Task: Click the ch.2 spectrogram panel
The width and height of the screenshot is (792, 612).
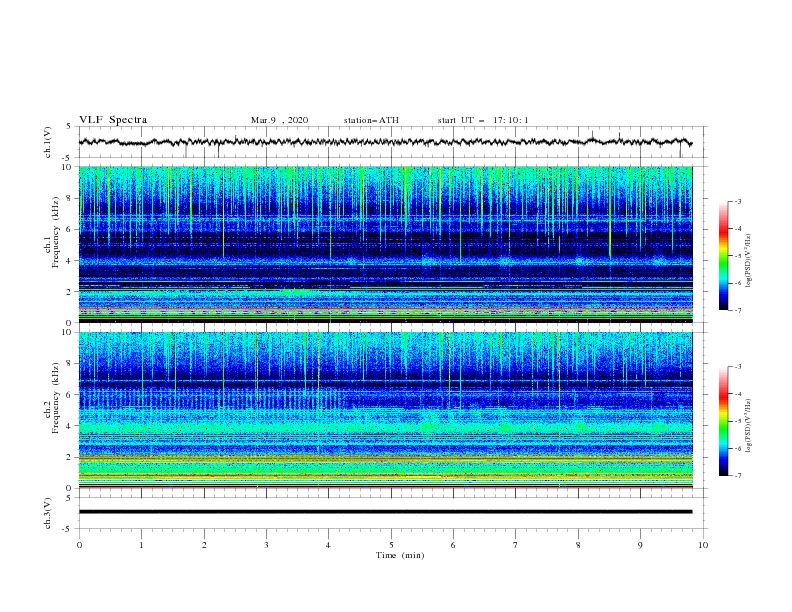Action: (x=385, y=410)
